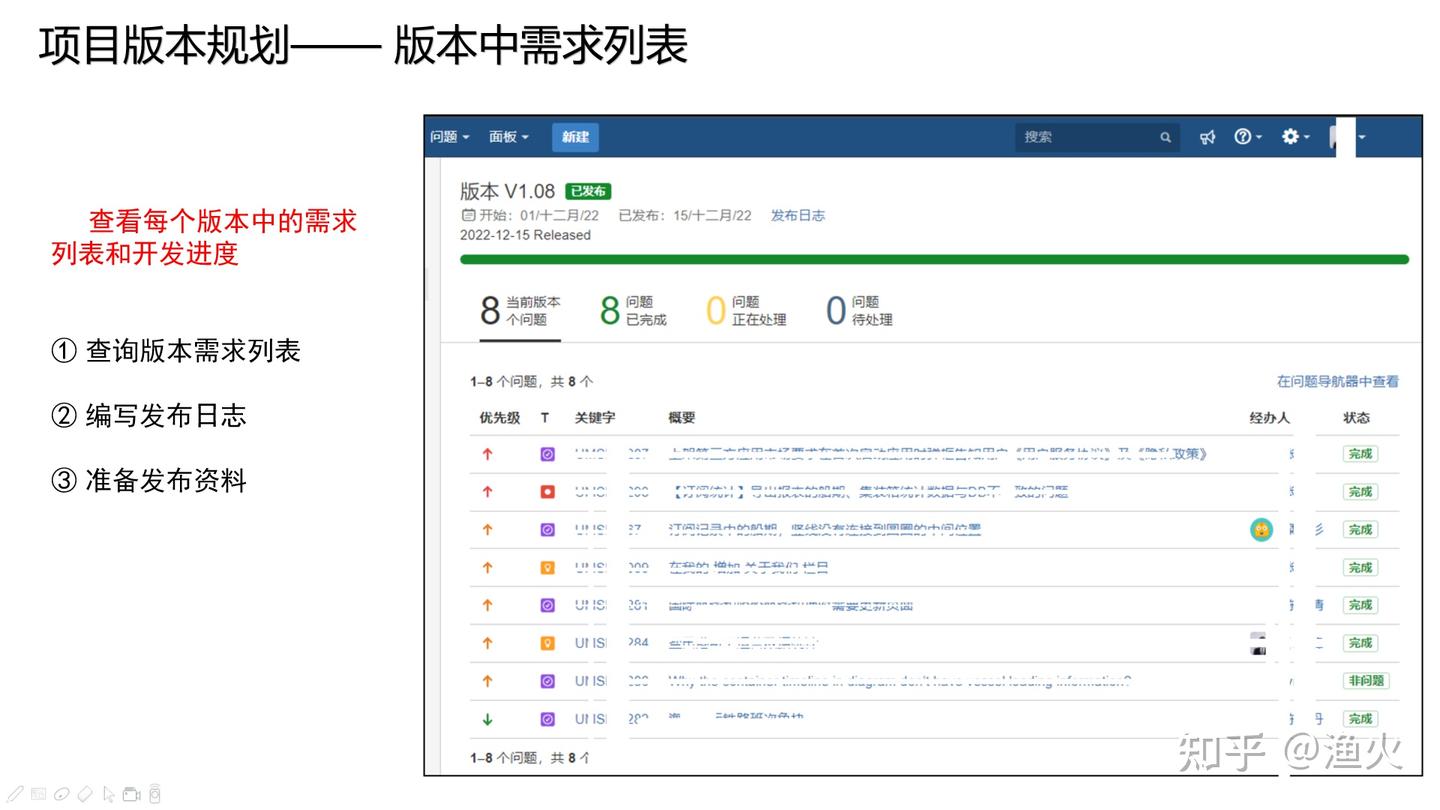Select the eraser tool in slide toolbar

click(x=85, y=795)
